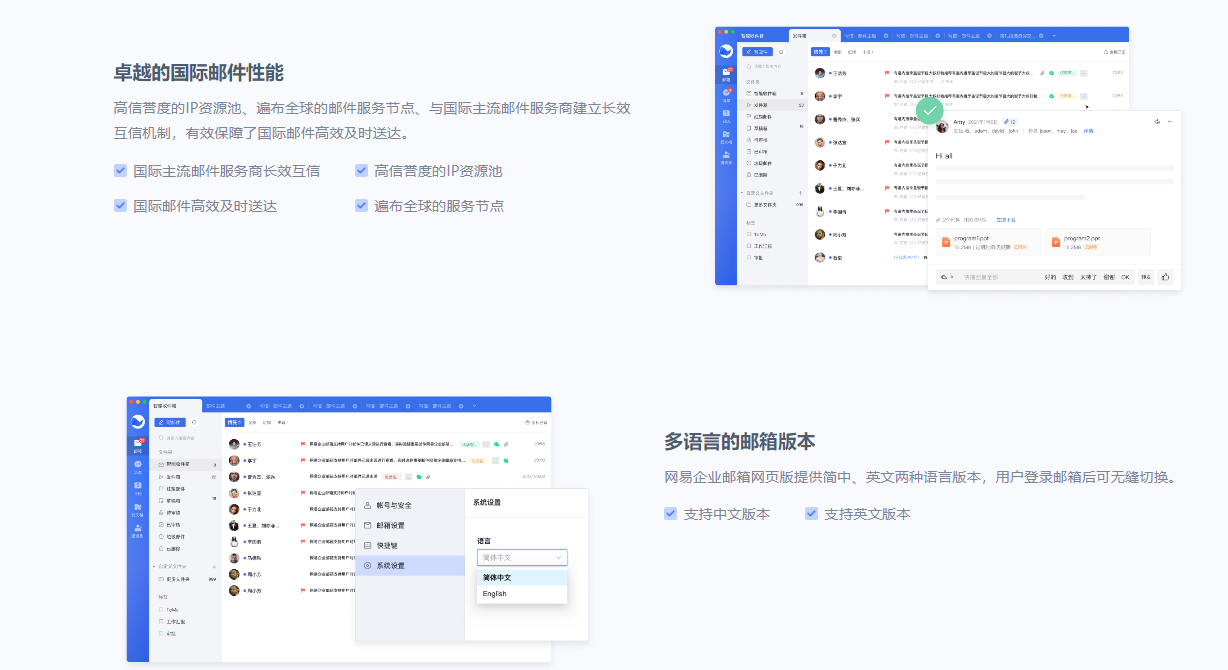Click the 帐号与安全 person icon
The height and width of the screenshot is (670, 1228).
367,505
